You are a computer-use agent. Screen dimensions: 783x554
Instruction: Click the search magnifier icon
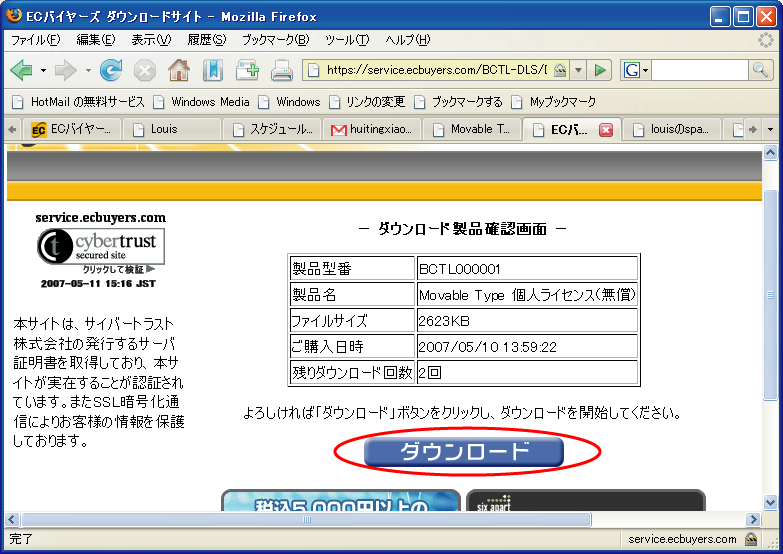(x=760, y=70)
